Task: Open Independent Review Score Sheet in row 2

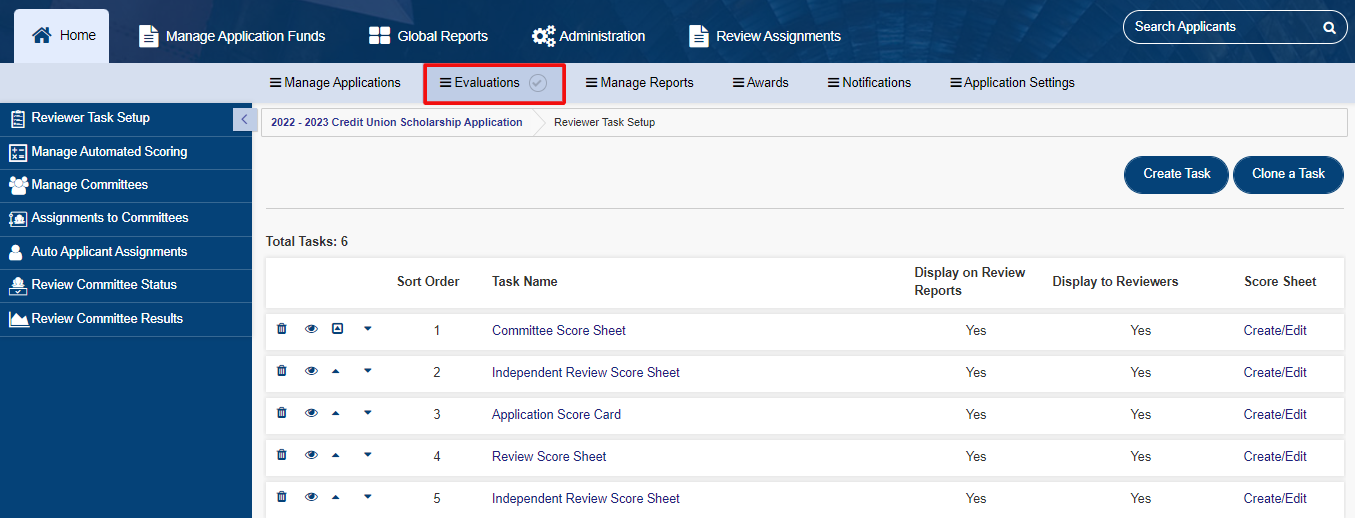Action: pos(586,372)
